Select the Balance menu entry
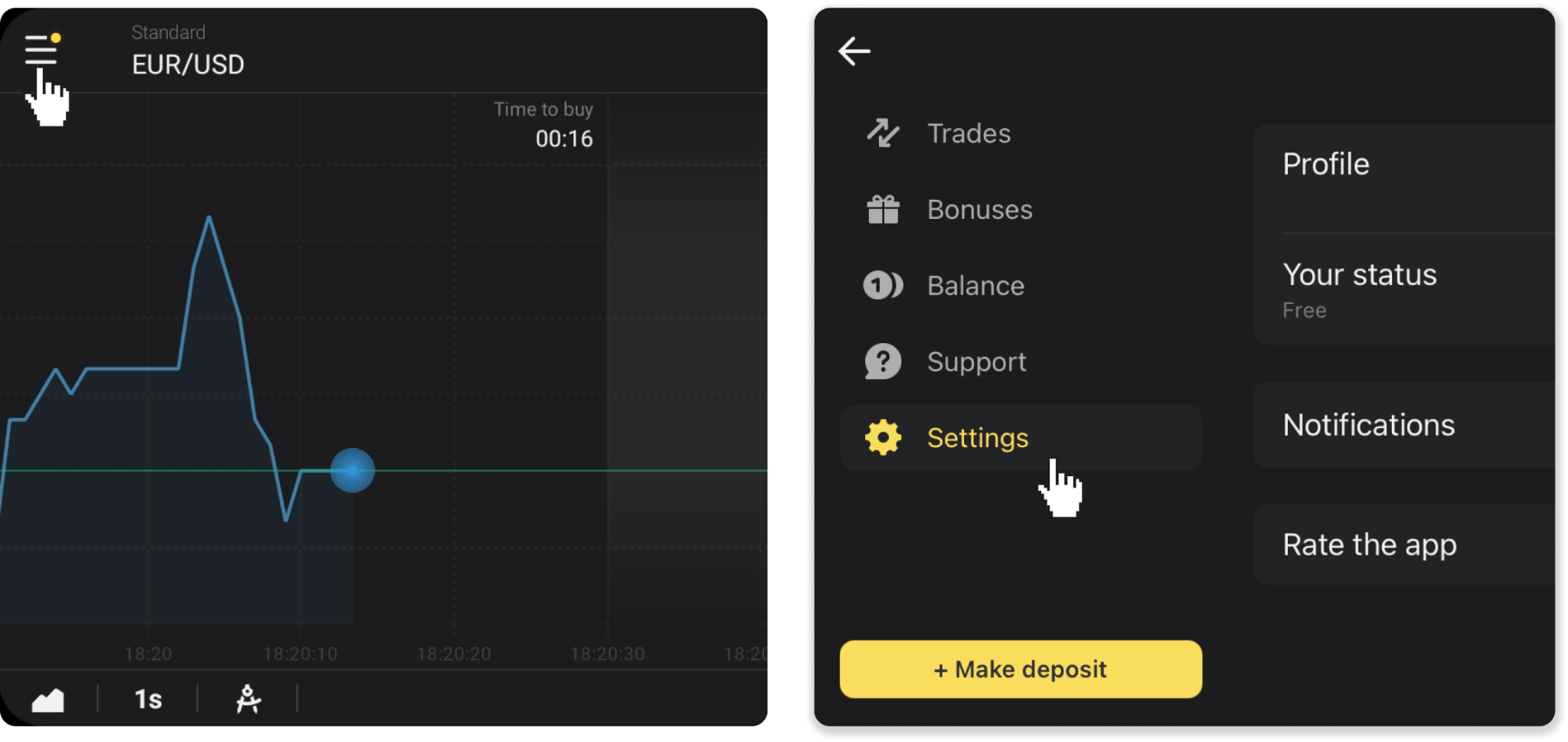The image size is (1568, 742). tap(975, 286)
